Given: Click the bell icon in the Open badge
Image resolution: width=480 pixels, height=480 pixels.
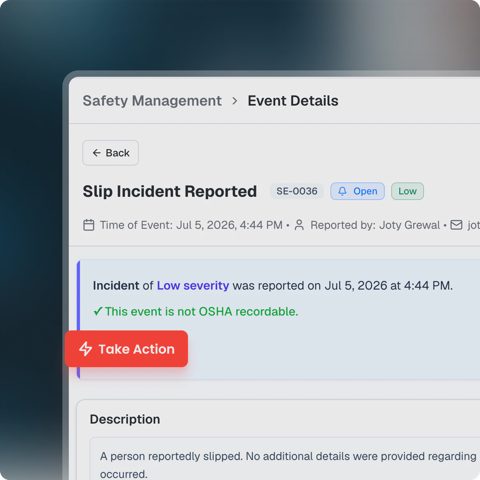Looking at the screenshot, I should (x=342, y=191).
